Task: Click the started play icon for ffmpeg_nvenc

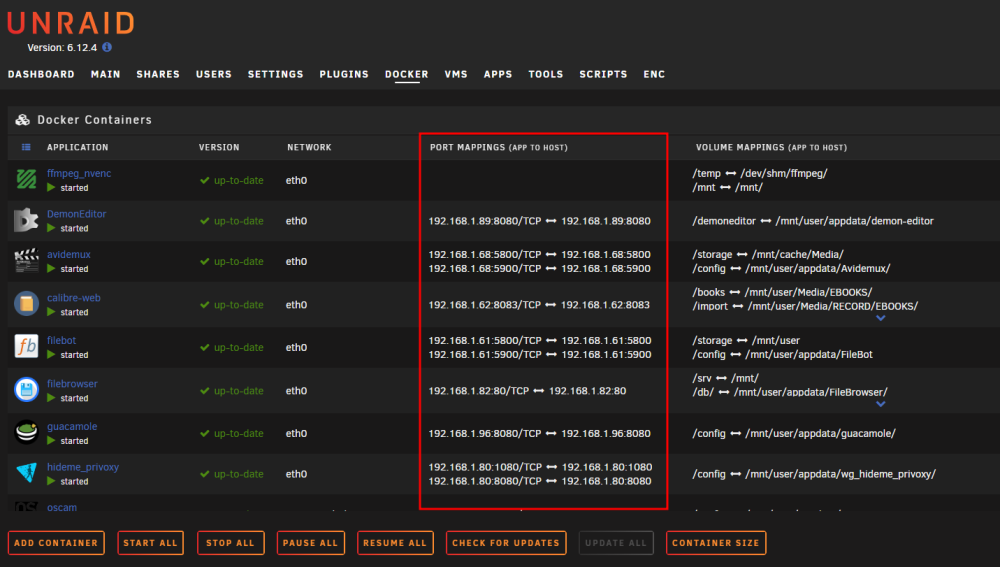Action: tap(51, 188)
